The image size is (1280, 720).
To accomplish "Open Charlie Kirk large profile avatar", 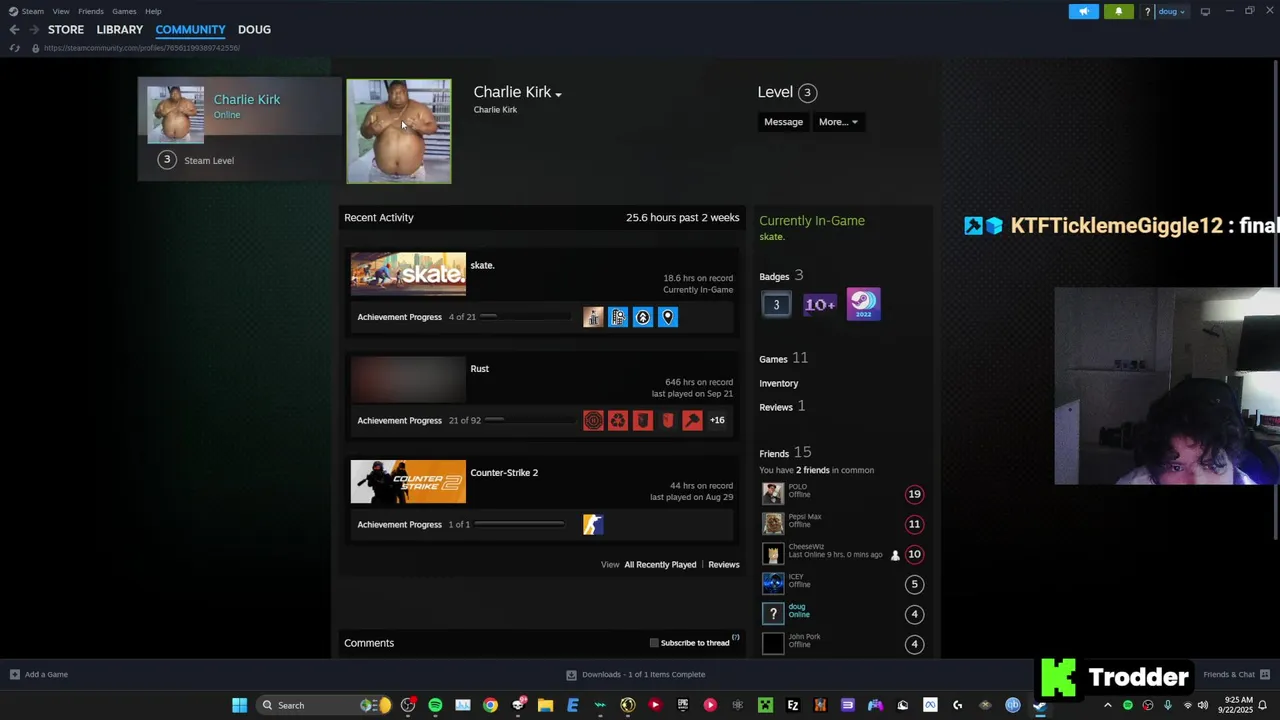I will 399,131.
